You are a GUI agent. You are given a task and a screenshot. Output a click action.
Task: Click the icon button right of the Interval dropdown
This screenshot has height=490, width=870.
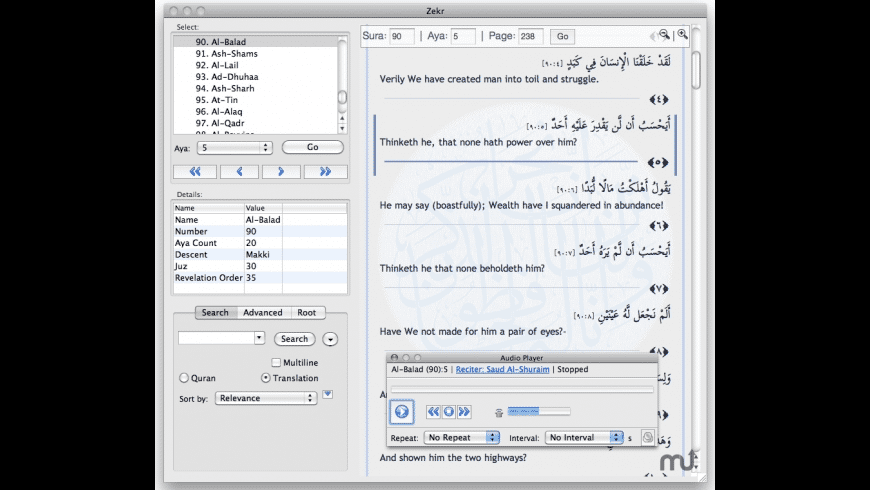tap(648, 437)
